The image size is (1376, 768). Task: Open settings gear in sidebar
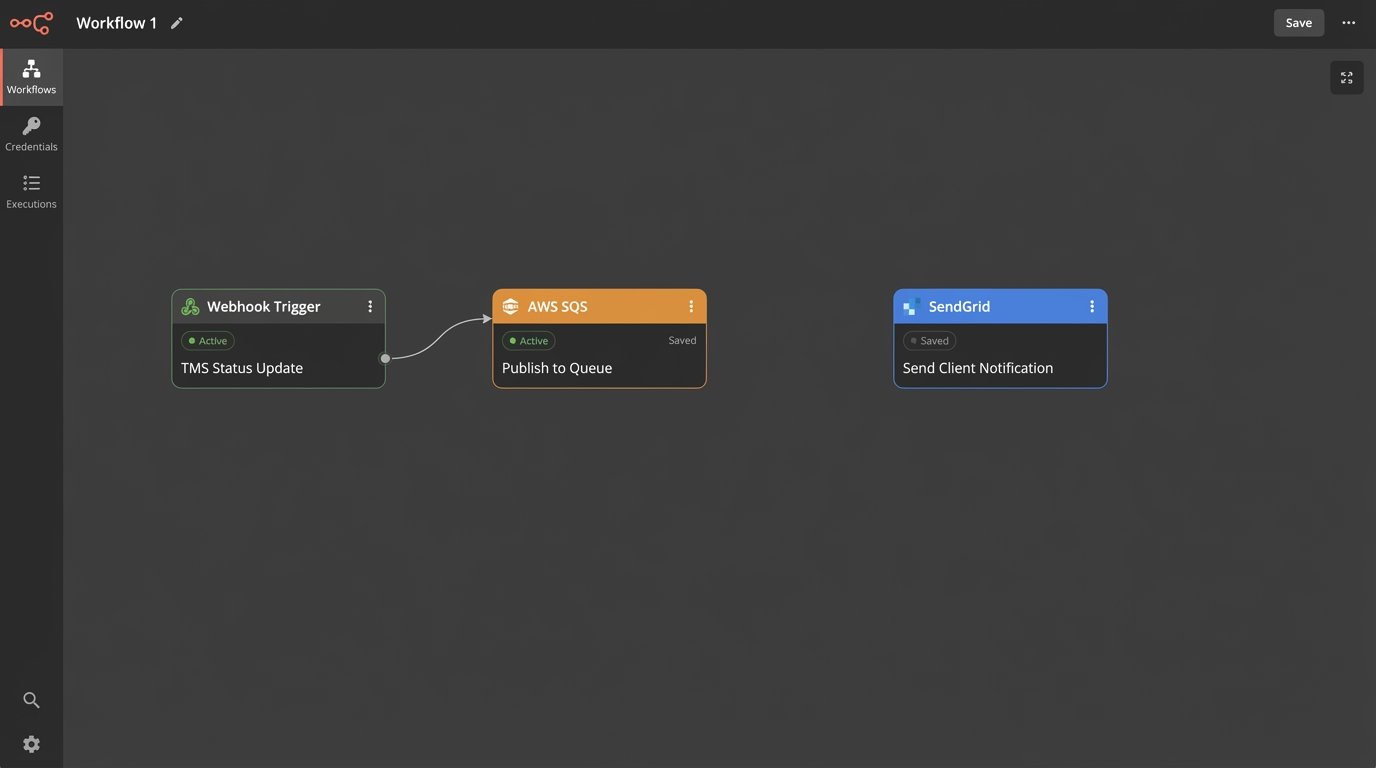tap(31, 744)
